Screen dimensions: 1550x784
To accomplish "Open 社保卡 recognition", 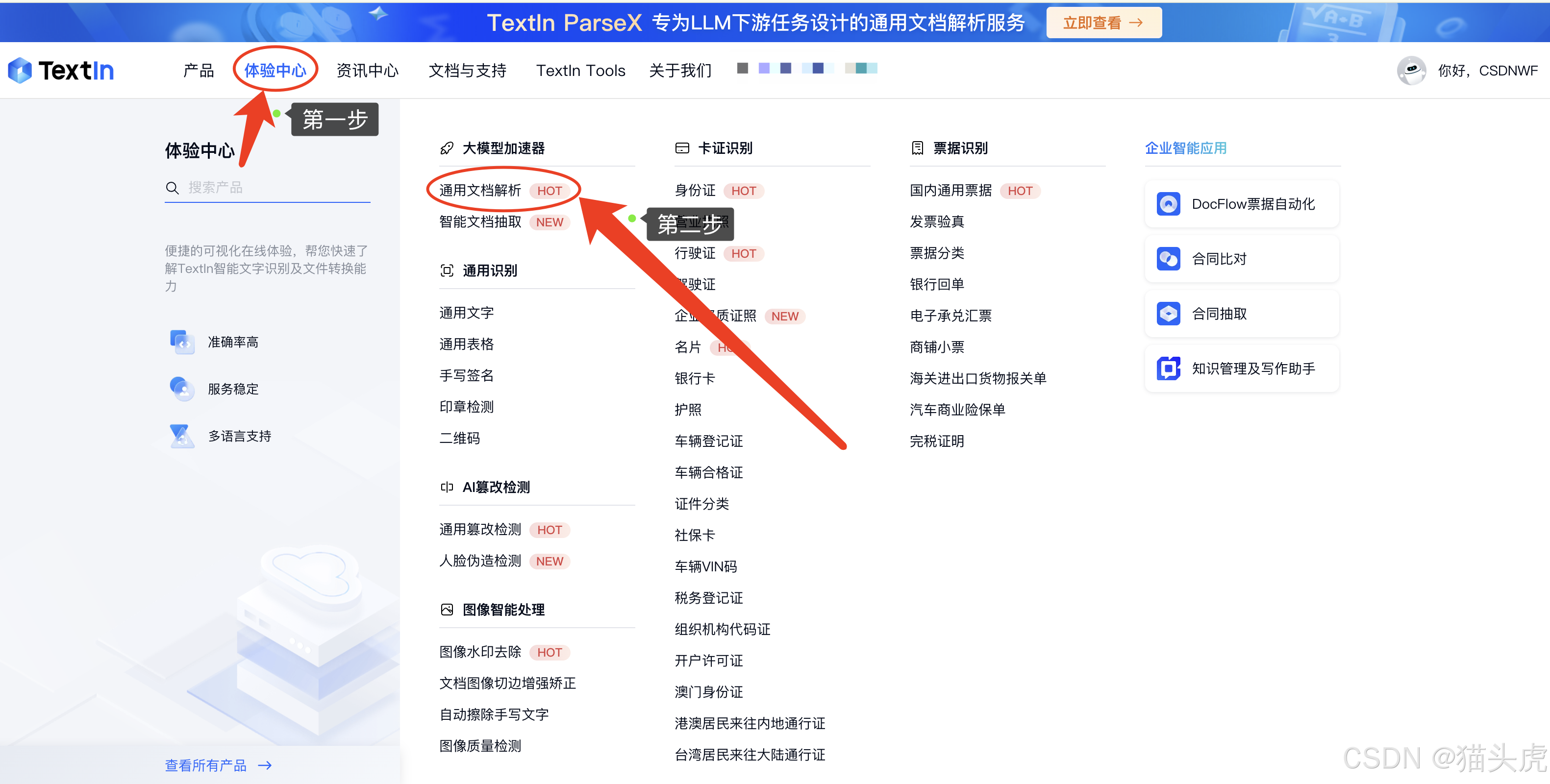I will point(695,535).
